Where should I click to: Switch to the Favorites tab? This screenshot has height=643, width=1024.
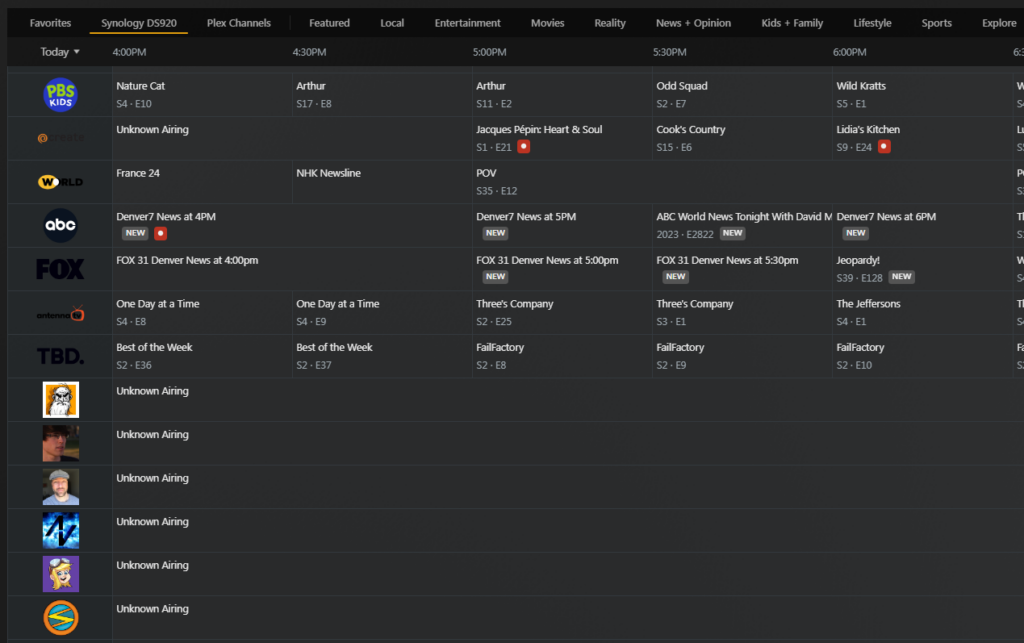[x=50, y=23]
